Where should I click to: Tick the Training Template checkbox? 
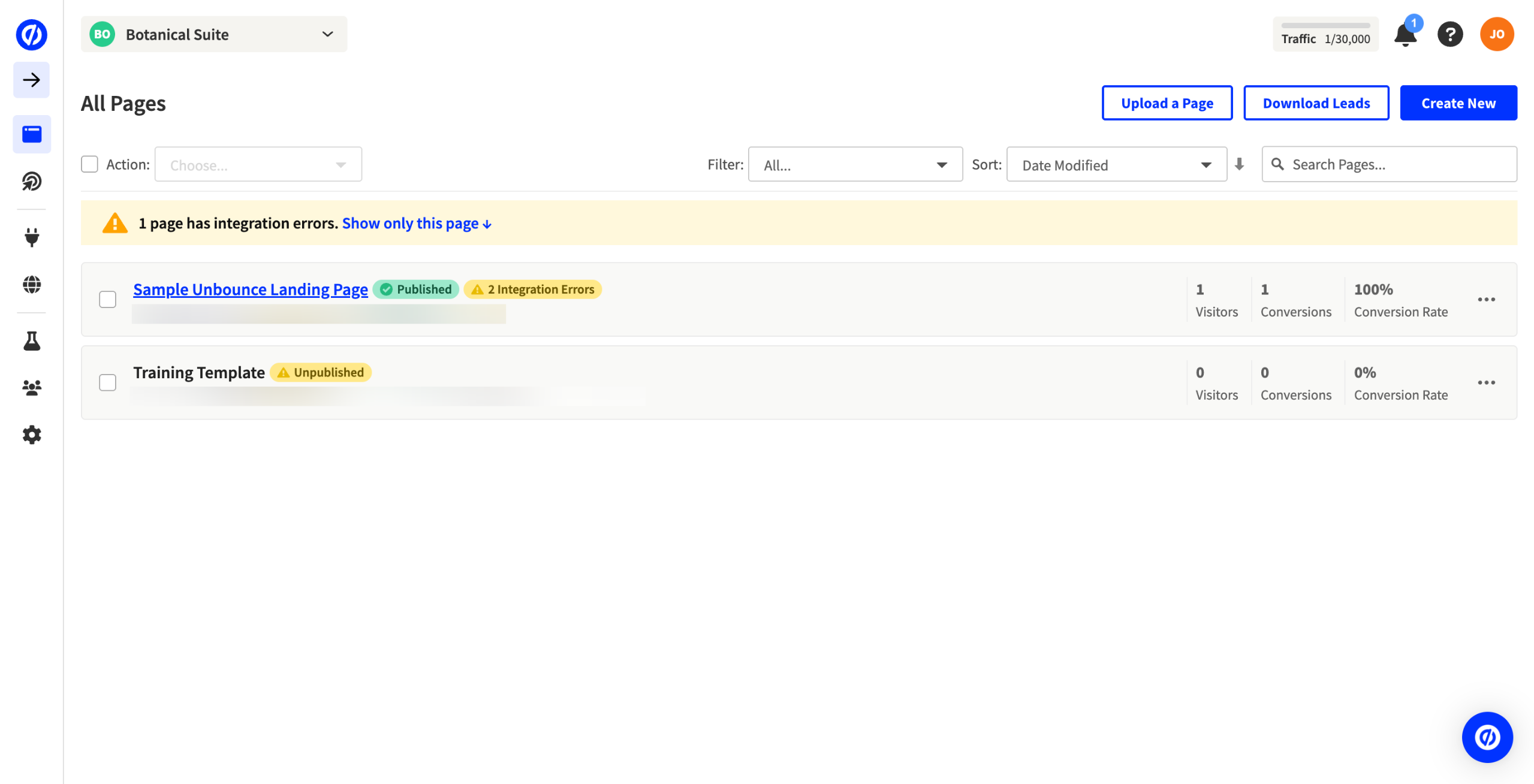(x=107, y=382)
